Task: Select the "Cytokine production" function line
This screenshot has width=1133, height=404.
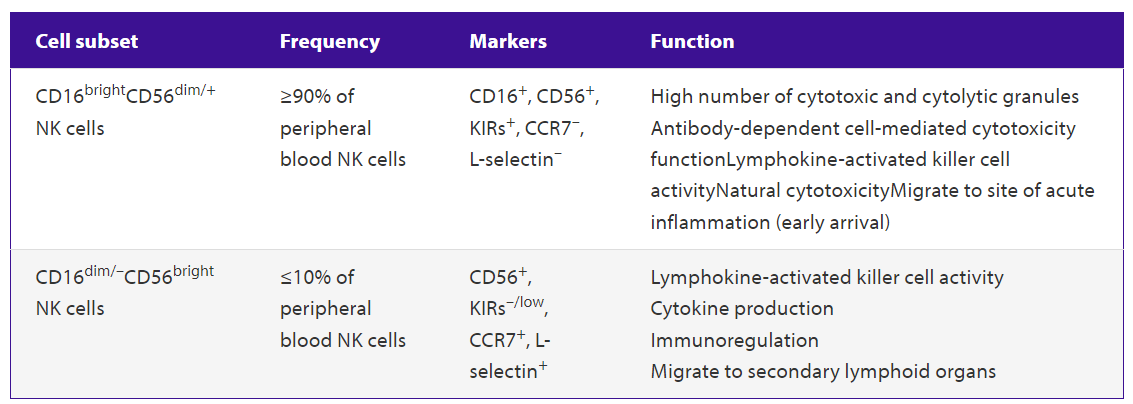Action: coord(742,308)
